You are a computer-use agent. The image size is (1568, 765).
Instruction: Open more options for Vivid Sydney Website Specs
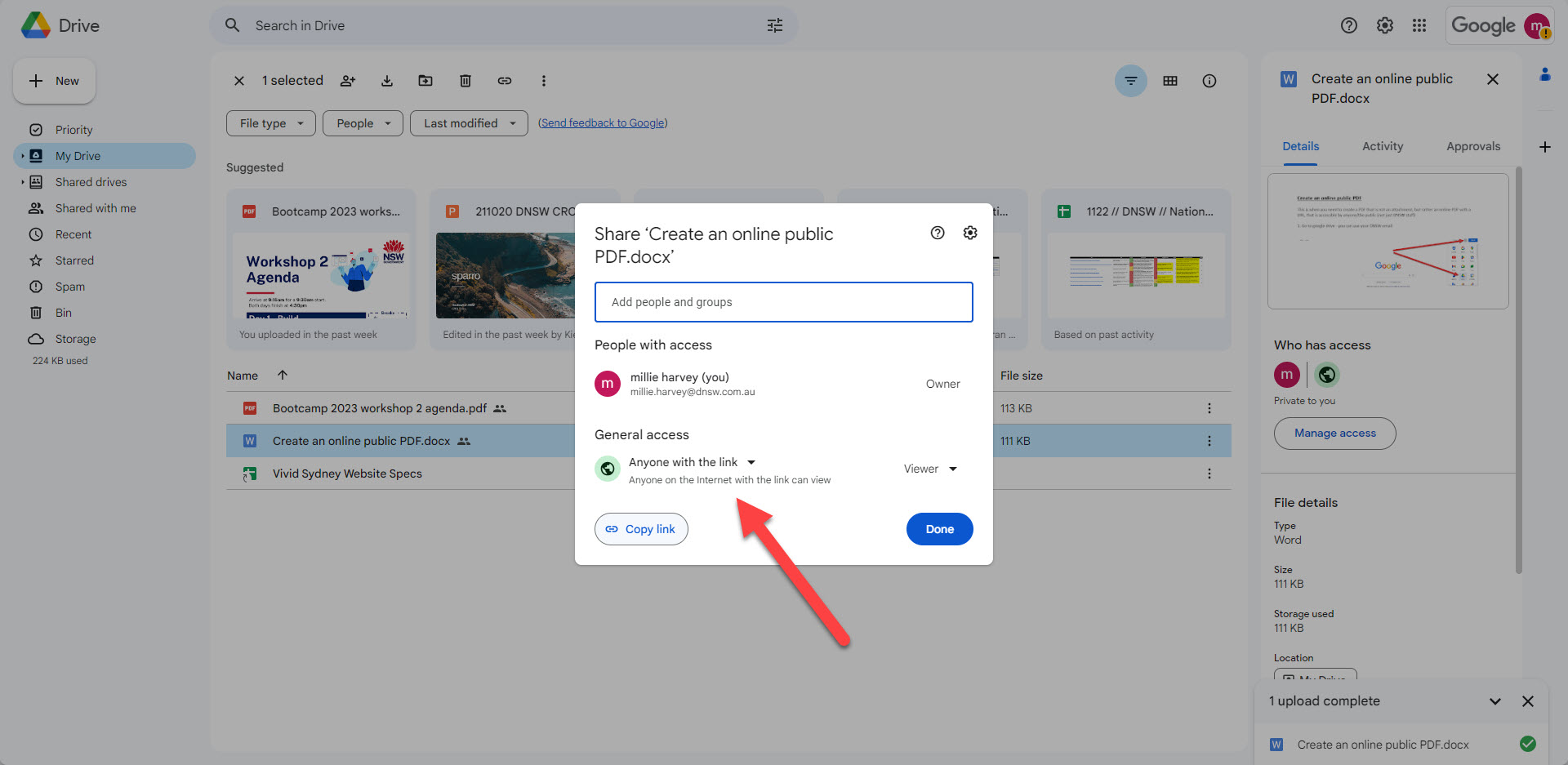[1209, 474]
